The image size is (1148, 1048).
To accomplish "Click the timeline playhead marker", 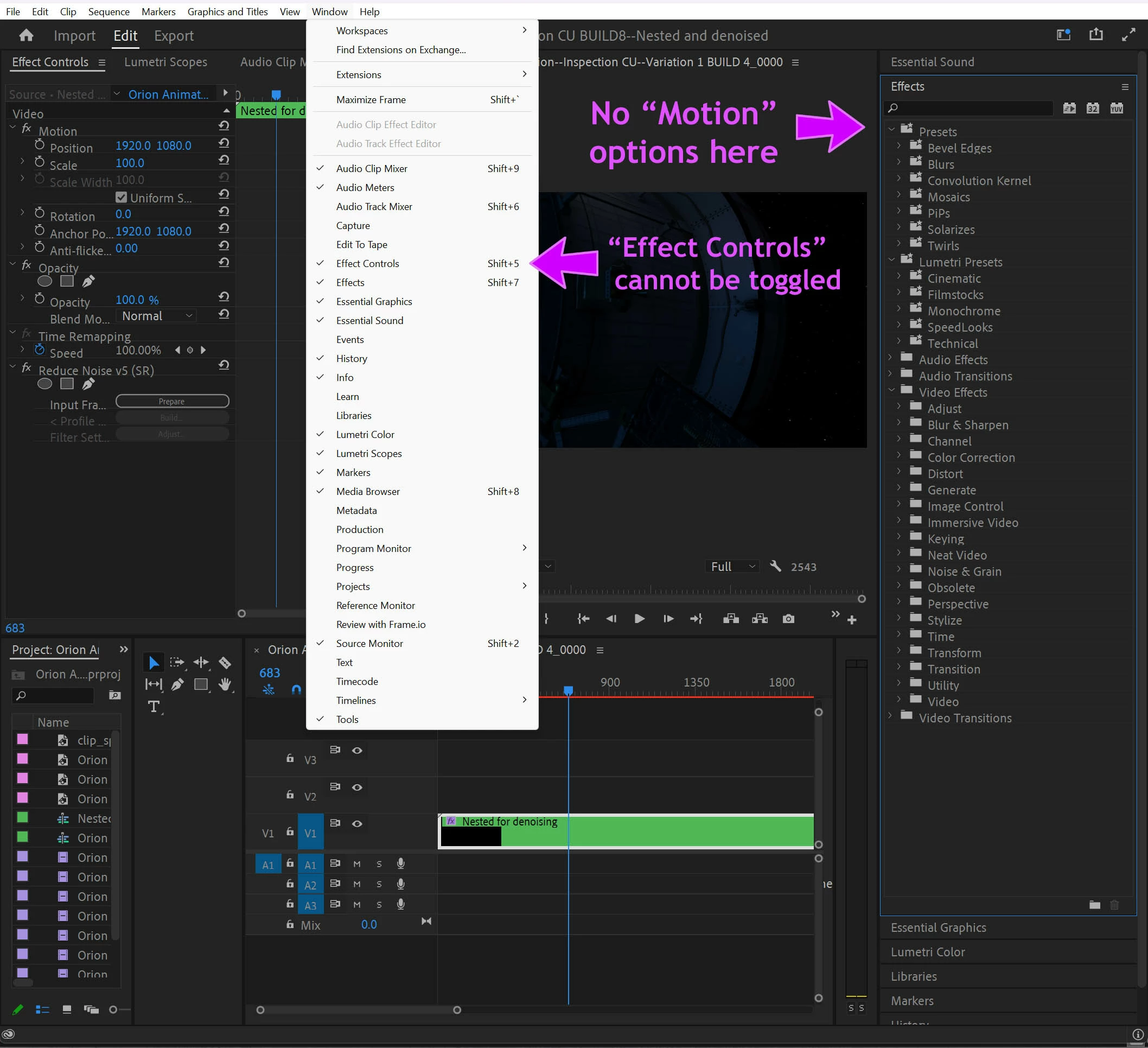I will point(567,690).
